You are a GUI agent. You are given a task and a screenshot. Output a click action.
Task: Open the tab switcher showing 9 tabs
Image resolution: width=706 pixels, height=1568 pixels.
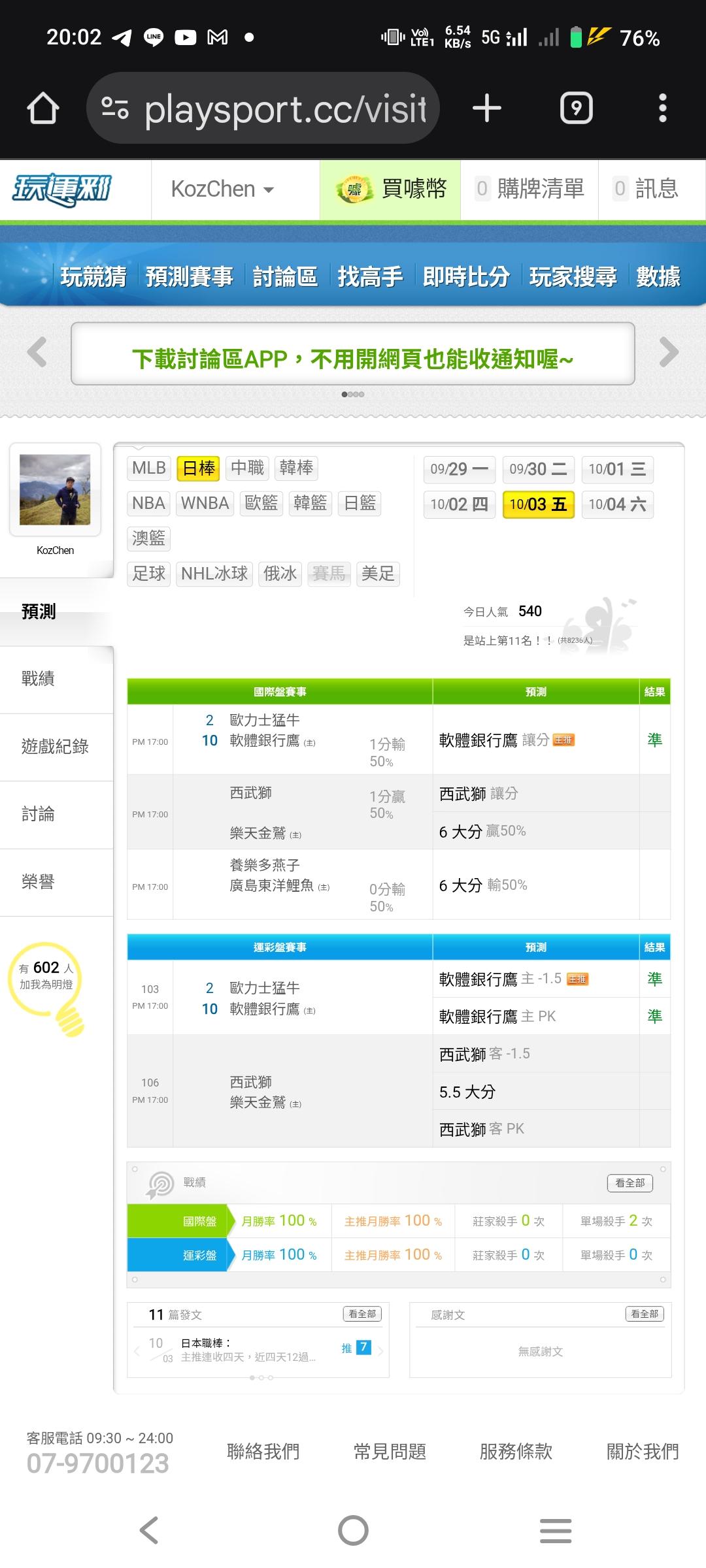coord(577,108)
